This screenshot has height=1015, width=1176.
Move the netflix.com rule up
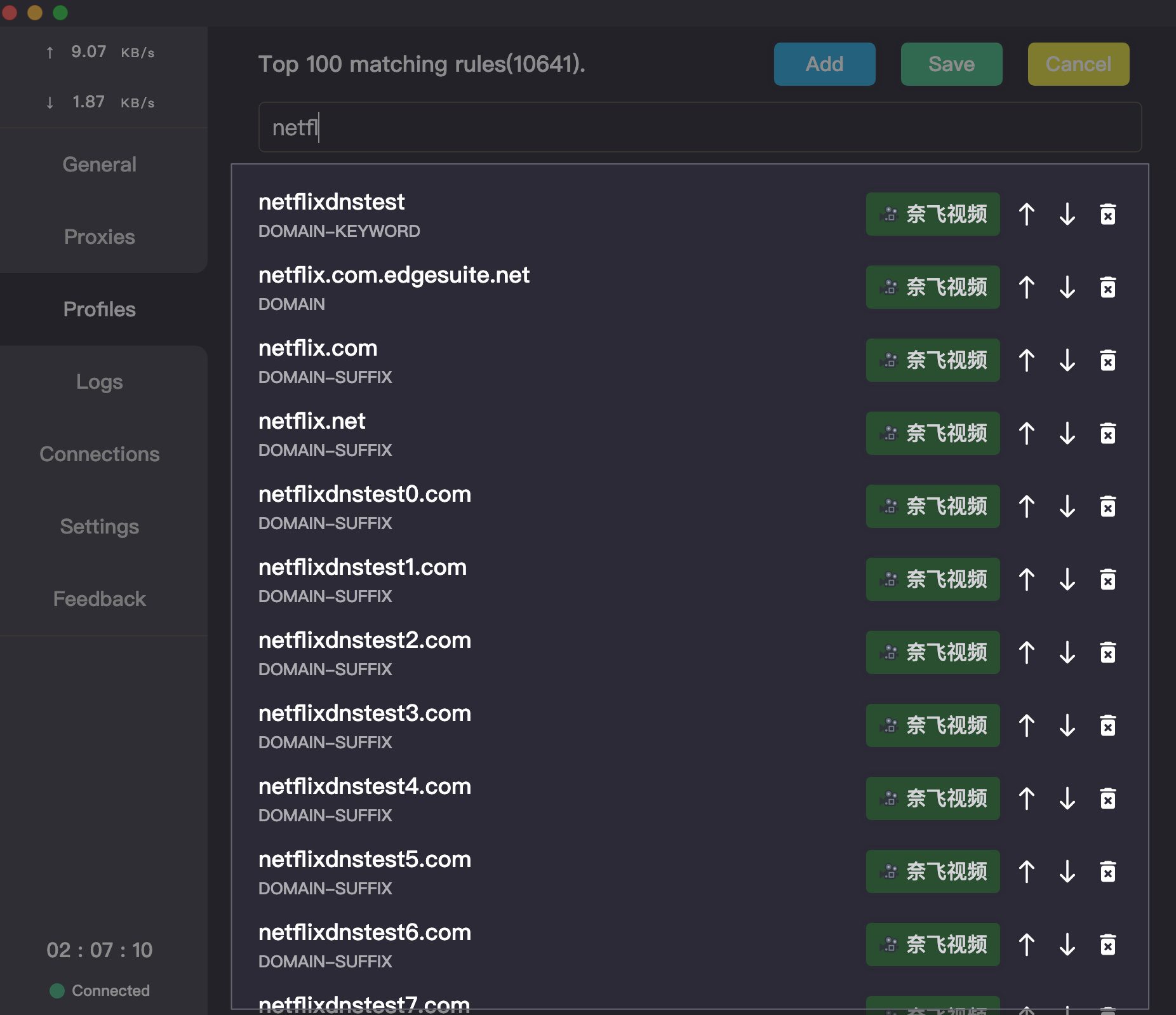click(1027, 361)
